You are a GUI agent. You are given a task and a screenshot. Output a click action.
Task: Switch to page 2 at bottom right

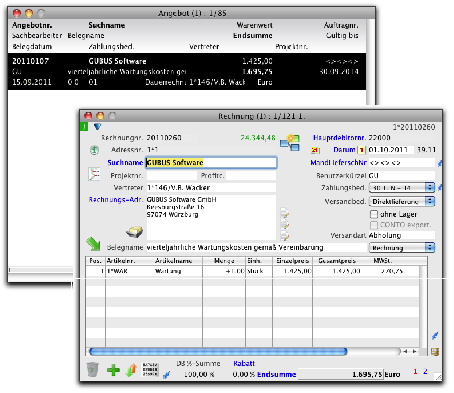pos(425,371)
